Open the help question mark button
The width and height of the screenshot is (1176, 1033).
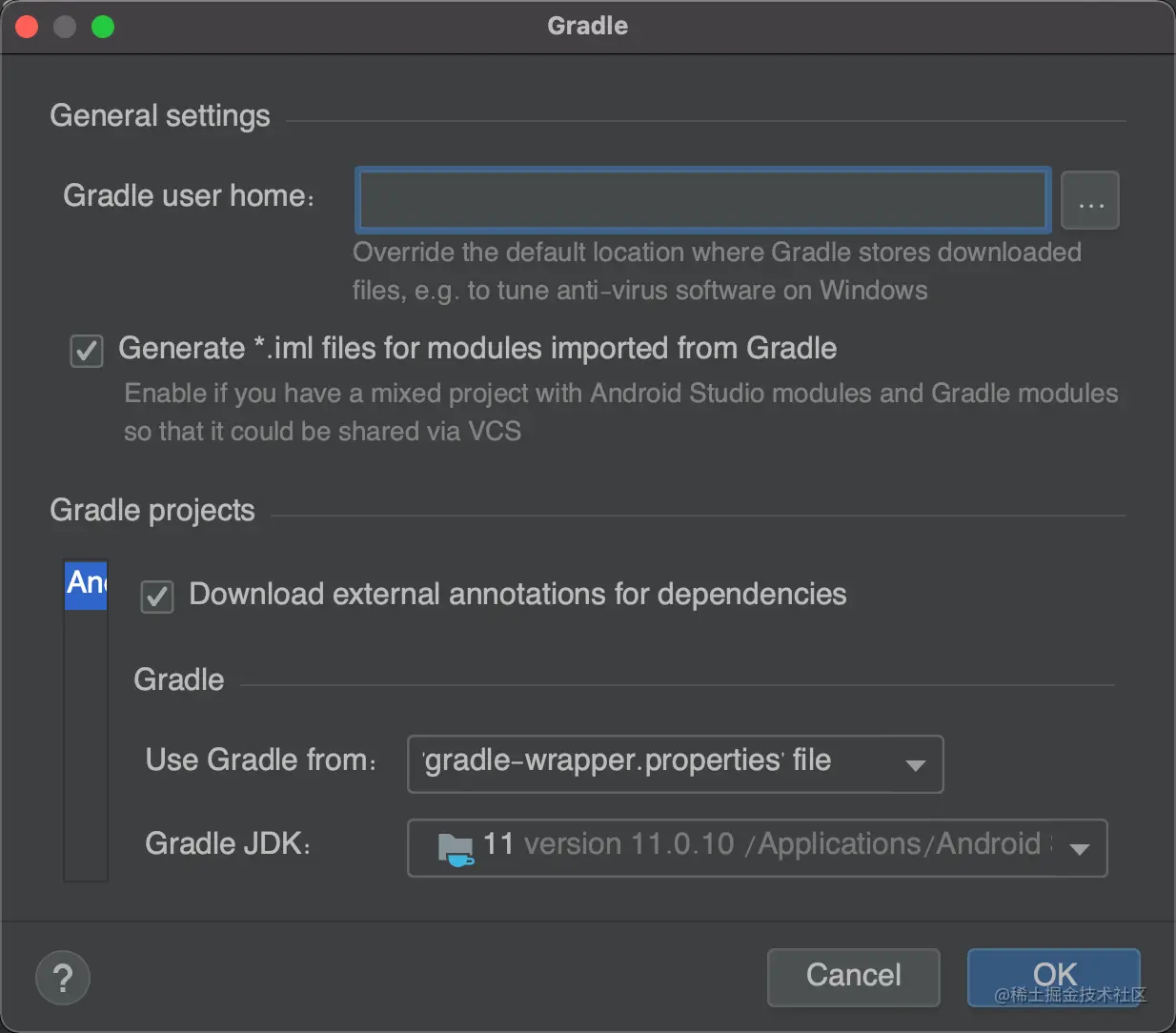(x=63, y=978)
